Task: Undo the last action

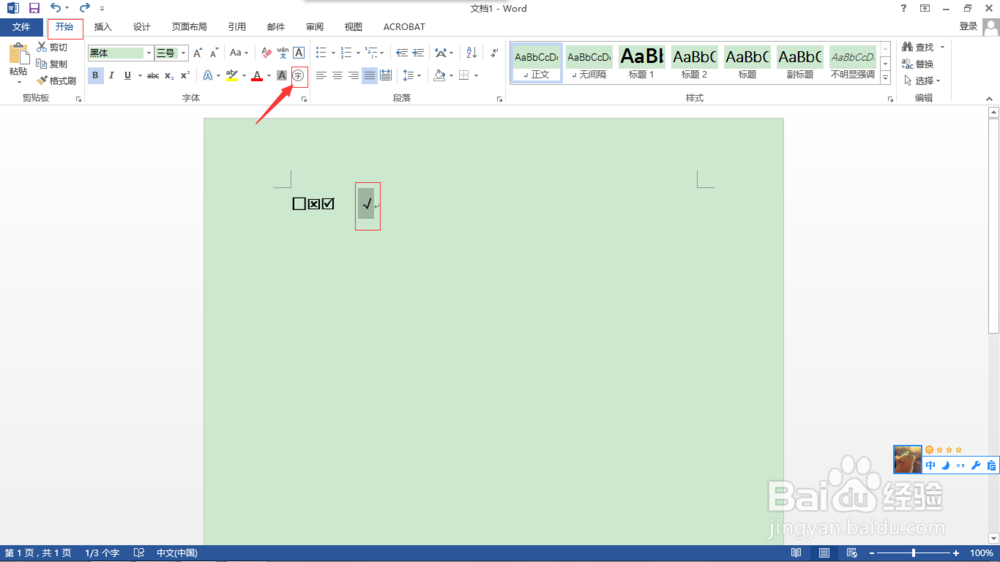Action: 55,8
